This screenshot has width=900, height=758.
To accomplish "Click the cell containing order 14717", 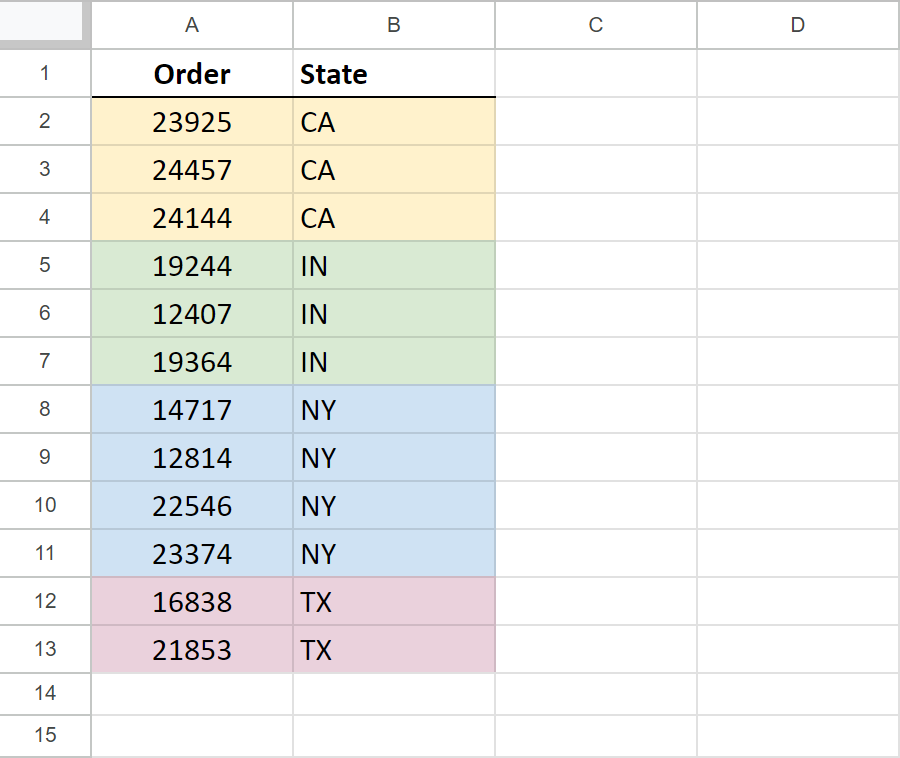I will 191,409.
